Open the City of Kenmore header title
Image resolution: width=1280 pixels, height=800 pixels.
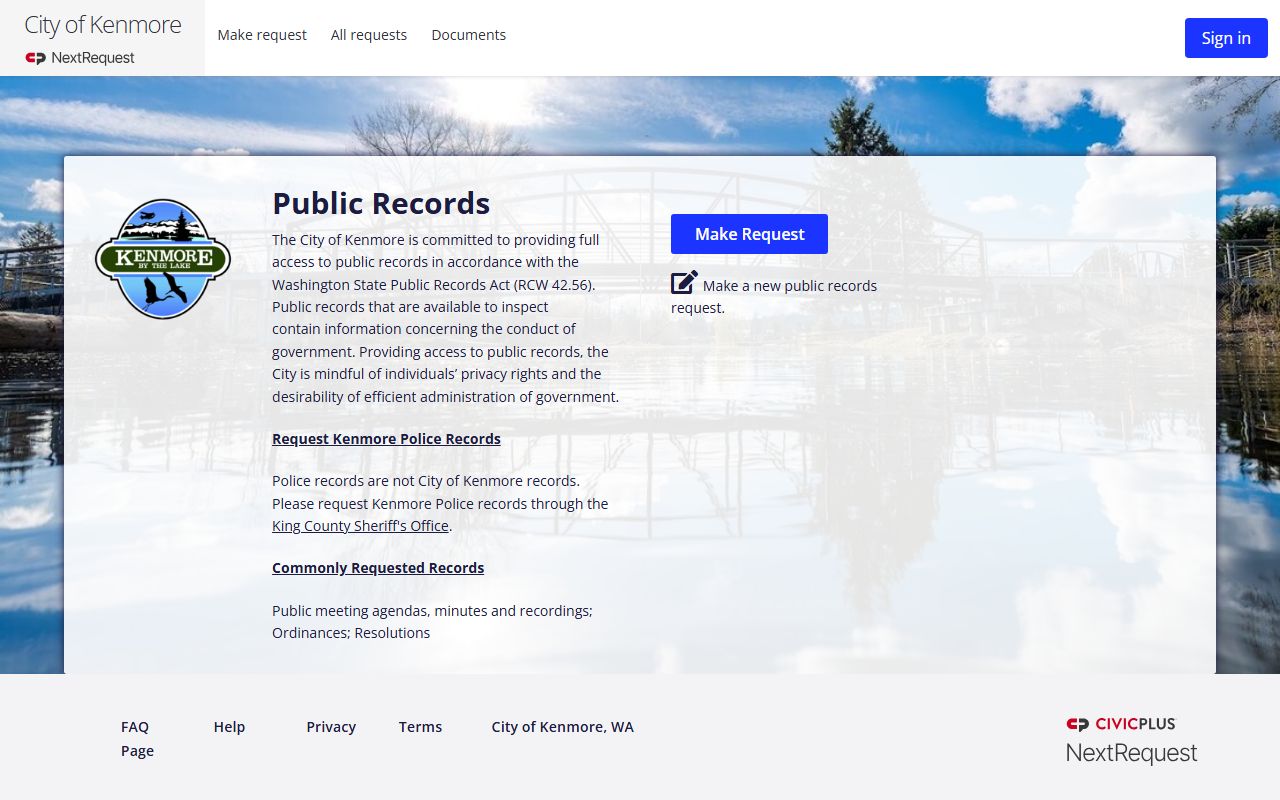click(103, 25)
